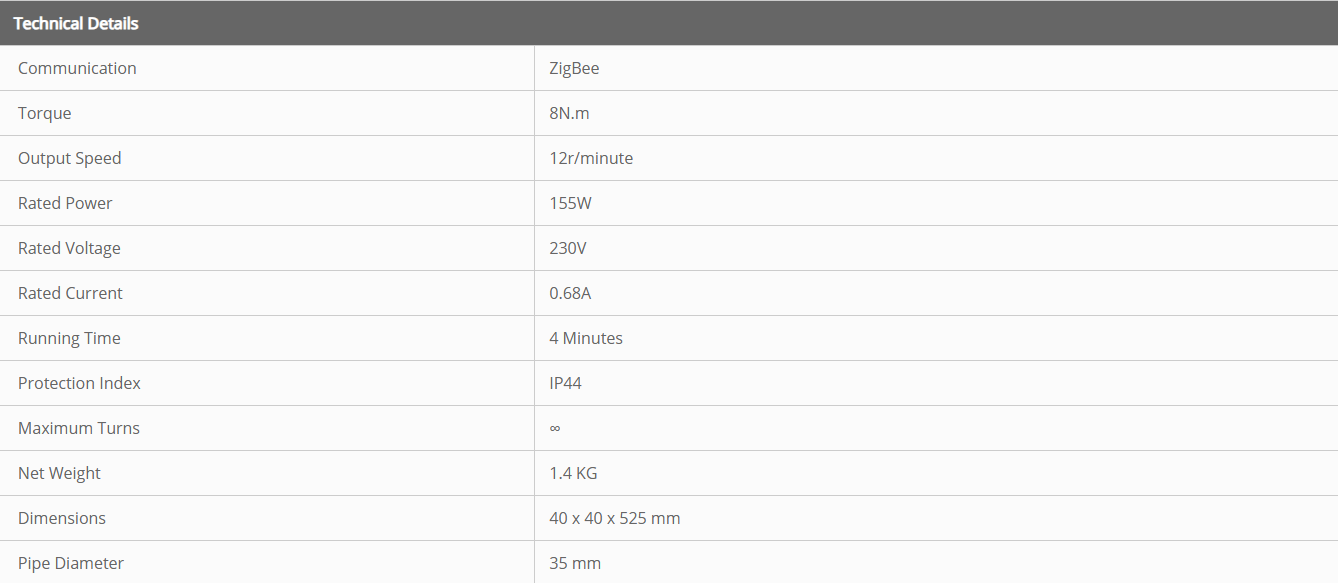This screenshot has width=1338, height=583.
Task: Click the 4 Minutes value
Action: 586,338
